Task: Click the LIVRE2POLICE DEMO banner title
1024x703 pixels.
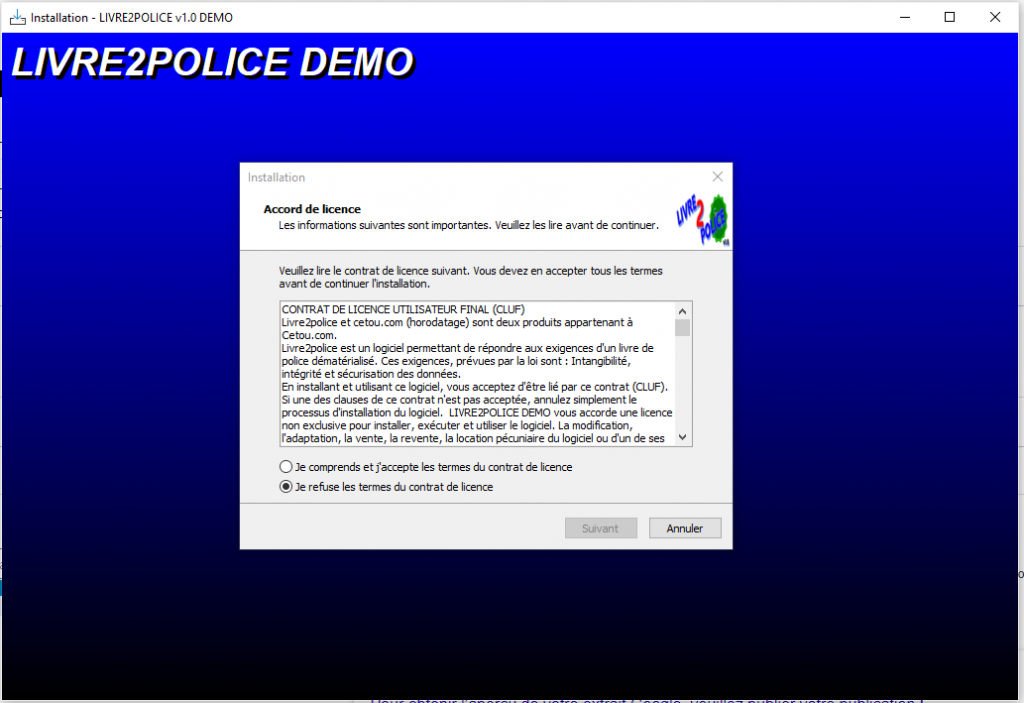Action: [212, 63]
